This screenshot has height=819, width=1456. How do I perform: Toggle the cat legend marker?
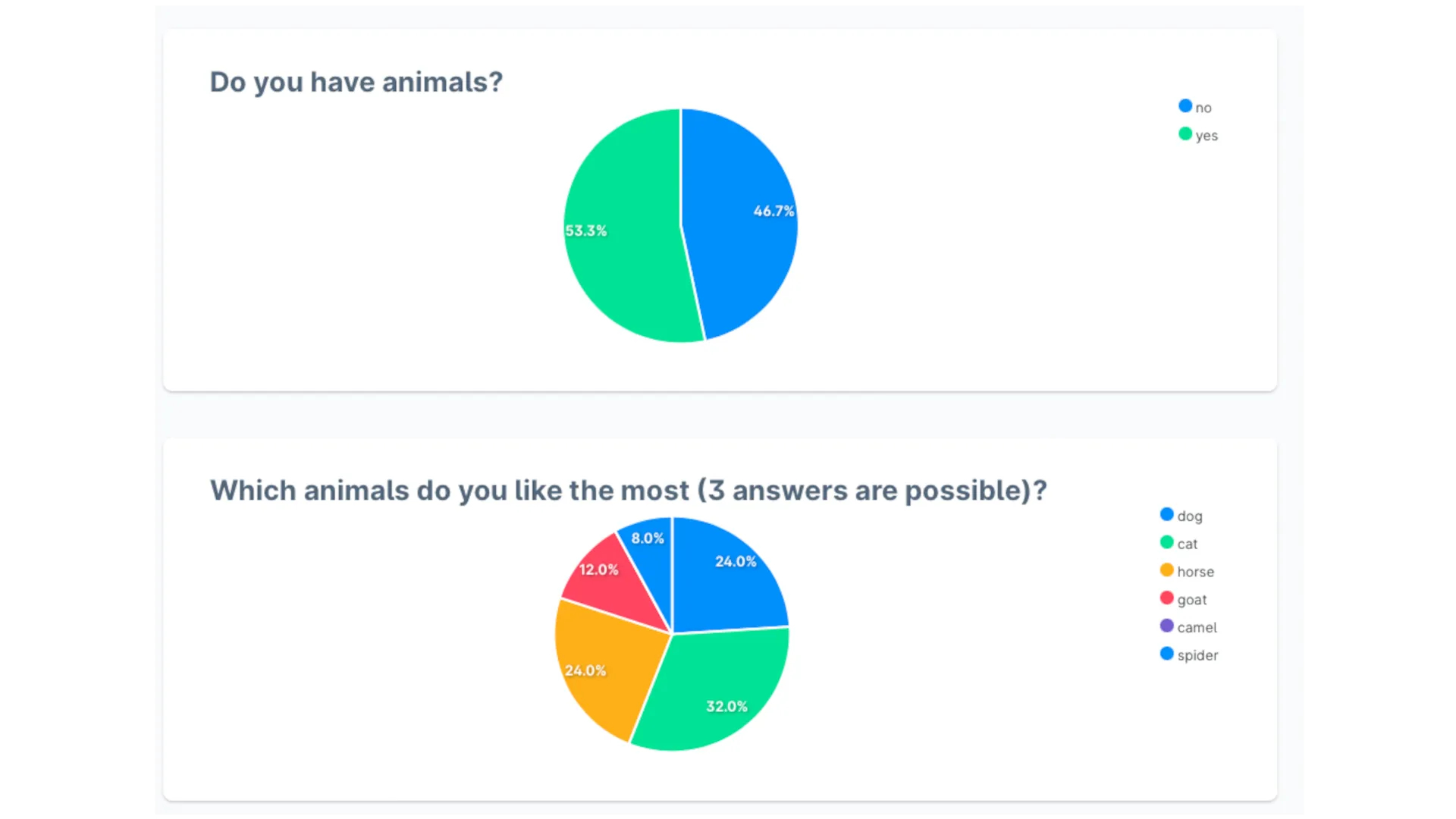(x=1167, y=543)
